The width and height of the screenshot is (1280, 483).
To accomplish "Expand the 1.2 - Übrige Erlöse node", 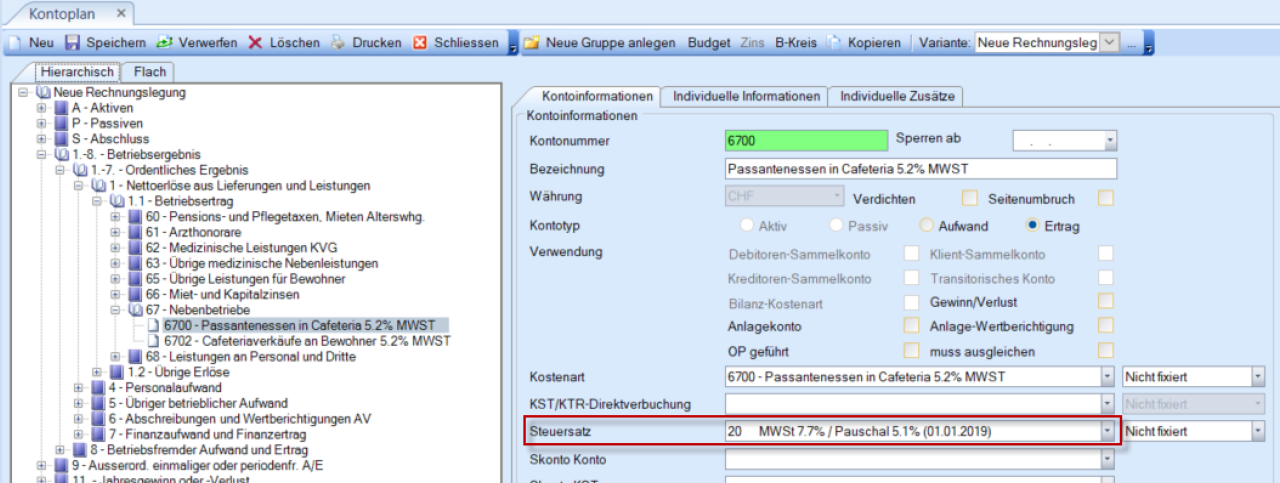I will [96, 372].
